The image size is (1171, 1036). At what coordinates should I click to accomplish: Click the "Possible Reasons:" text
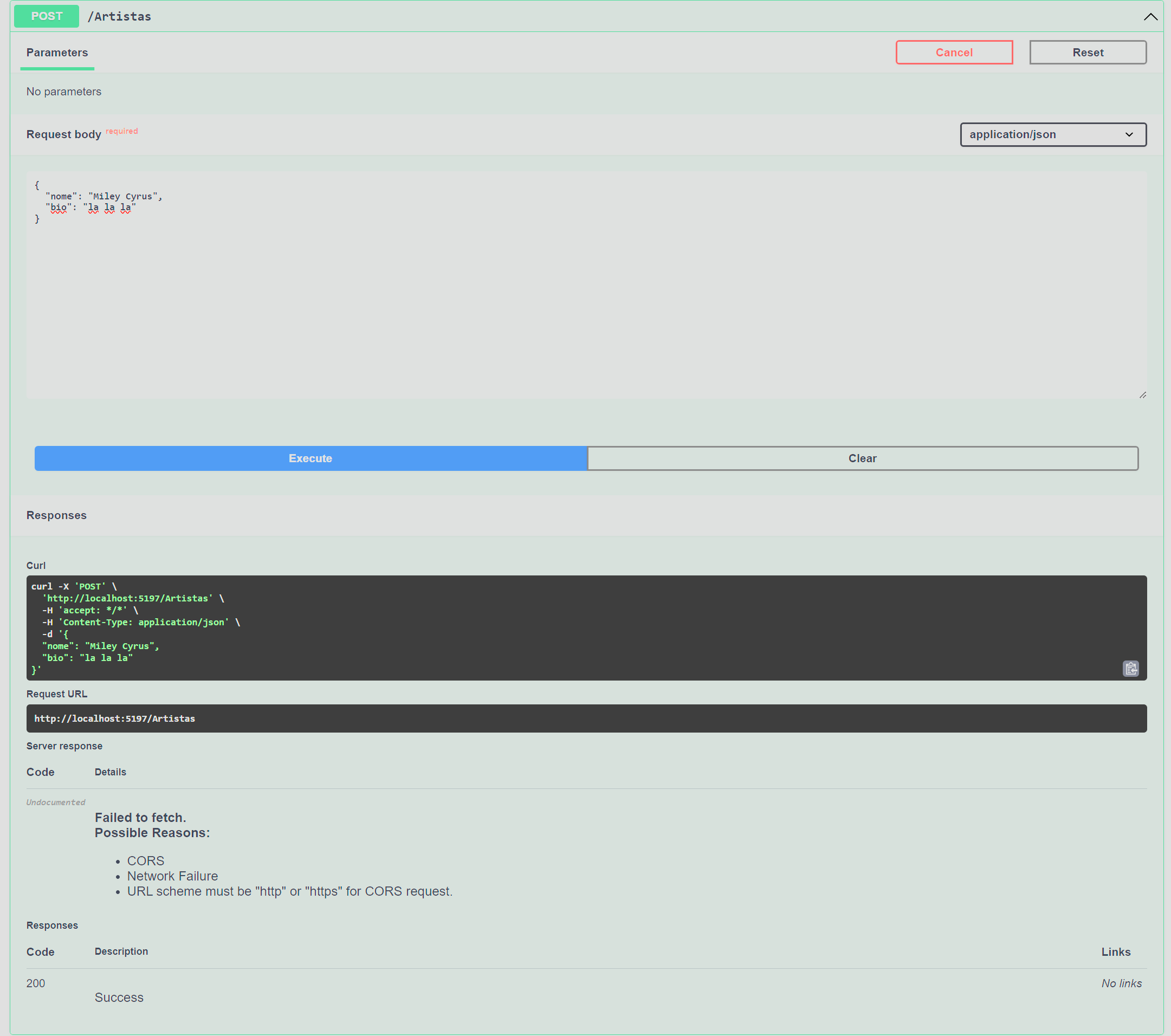point(152,832)
